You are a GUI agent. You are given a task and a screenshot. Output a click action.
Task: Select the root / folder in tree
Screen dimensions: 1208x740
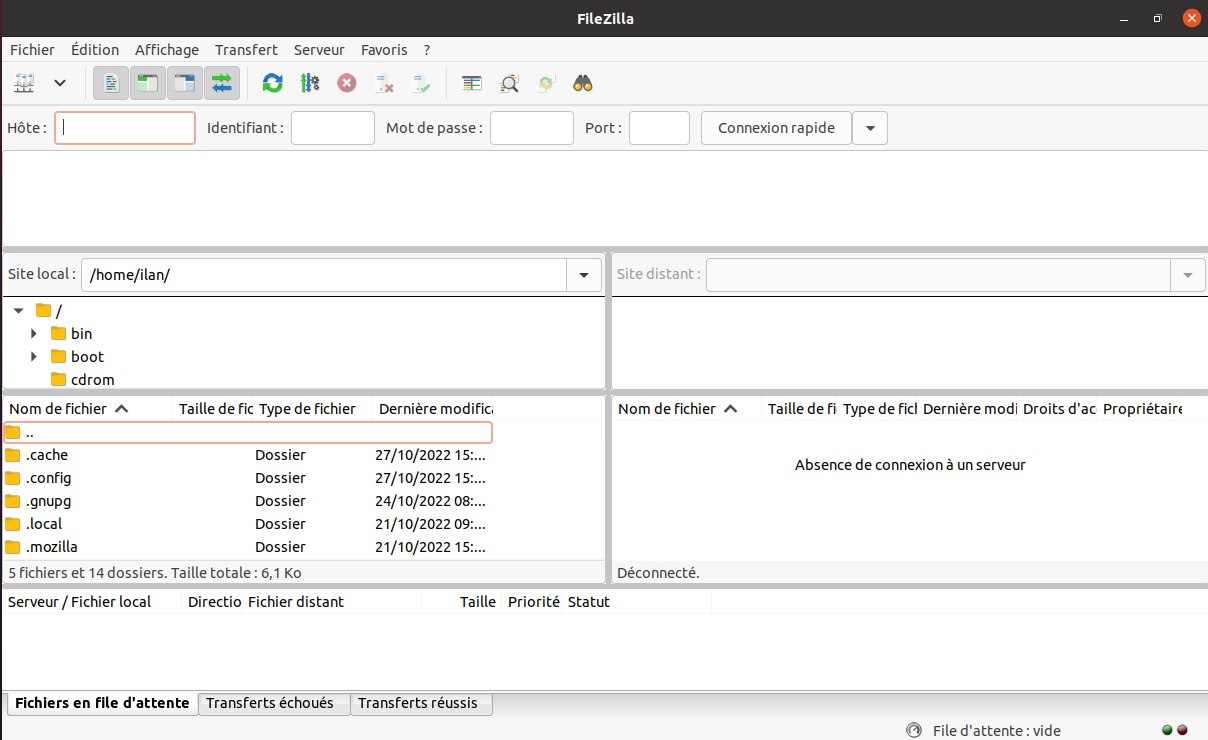click(49, 311)
